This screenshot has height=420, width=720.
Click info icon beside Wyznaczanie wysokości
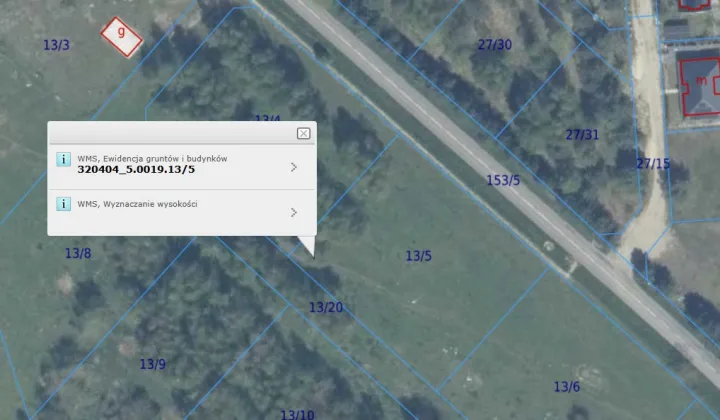[x=63, y=204]
